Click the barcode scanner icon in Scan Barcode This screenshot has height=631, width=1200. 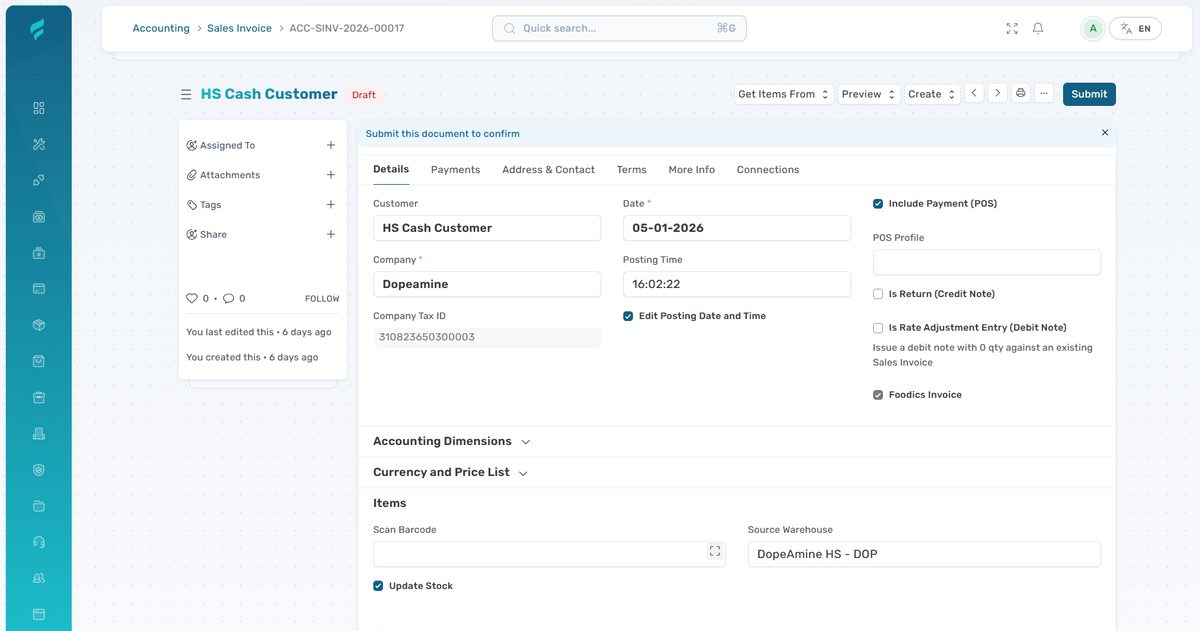[x=715, y=550]
